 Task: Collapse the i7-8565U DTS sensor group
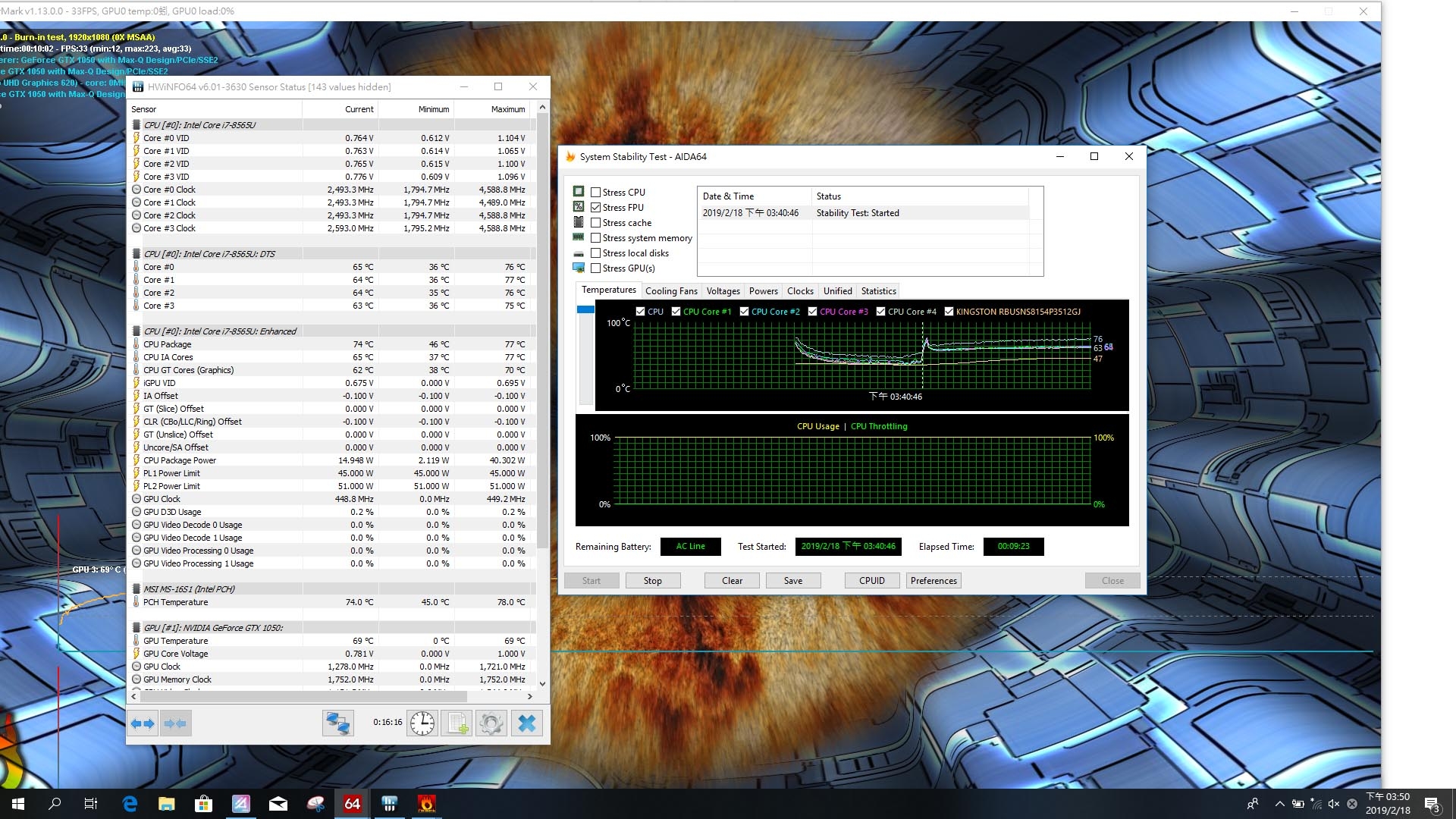click(x=136, y=254)
